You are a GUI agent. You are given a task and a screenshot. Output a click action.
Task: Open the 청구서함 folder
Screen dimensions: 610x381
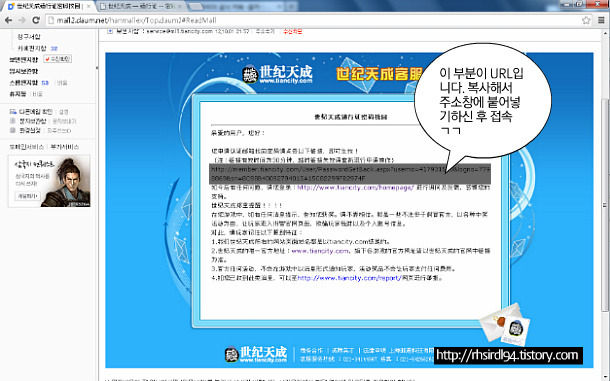pyautogui.click(x=29, y=37)
